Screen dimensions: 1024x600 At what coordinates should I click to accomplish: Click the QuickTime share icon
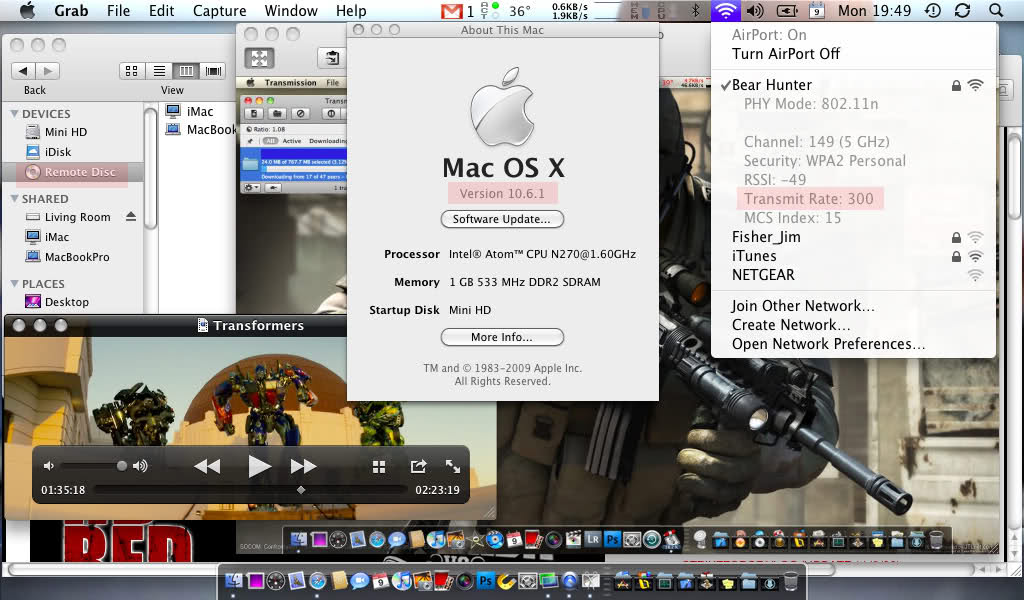pyautogui.click(x=418, y=467)
